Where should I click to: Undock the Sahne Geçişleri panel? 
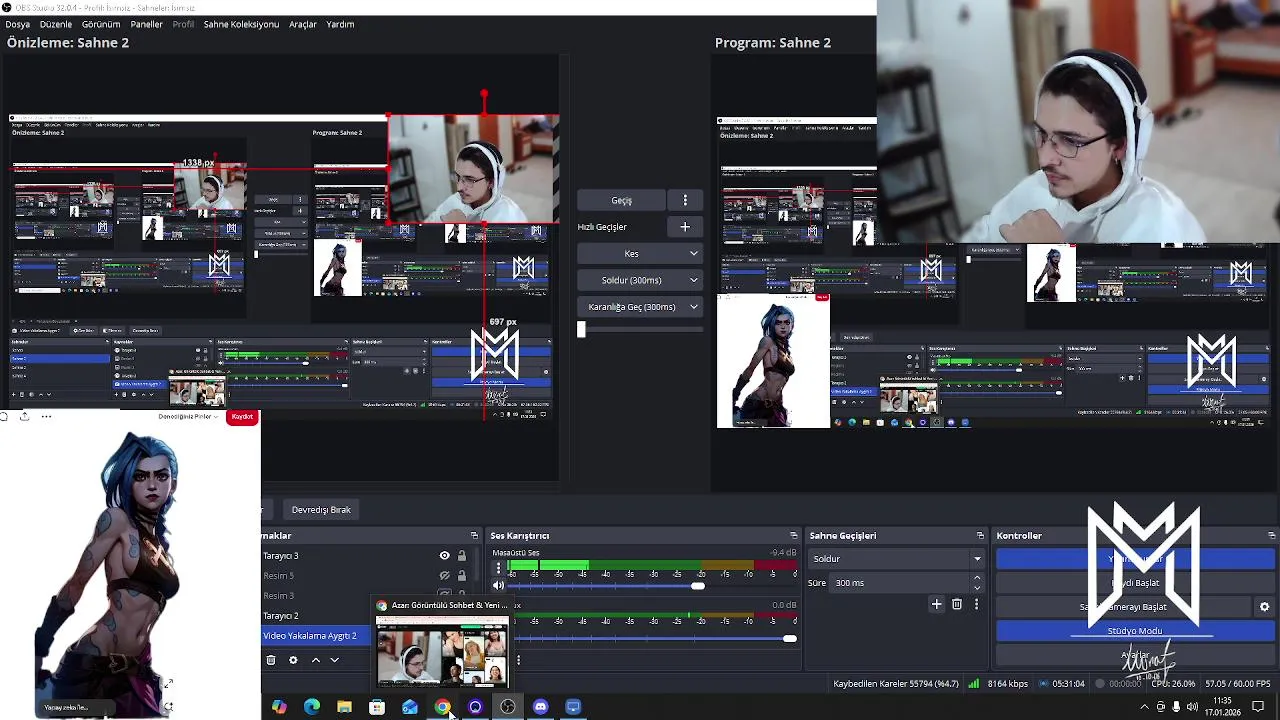coord(980,536)
